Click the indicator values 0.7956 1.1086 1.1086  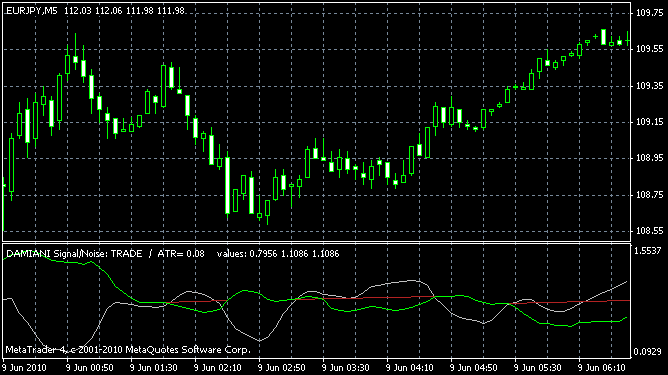click(278, 254)
